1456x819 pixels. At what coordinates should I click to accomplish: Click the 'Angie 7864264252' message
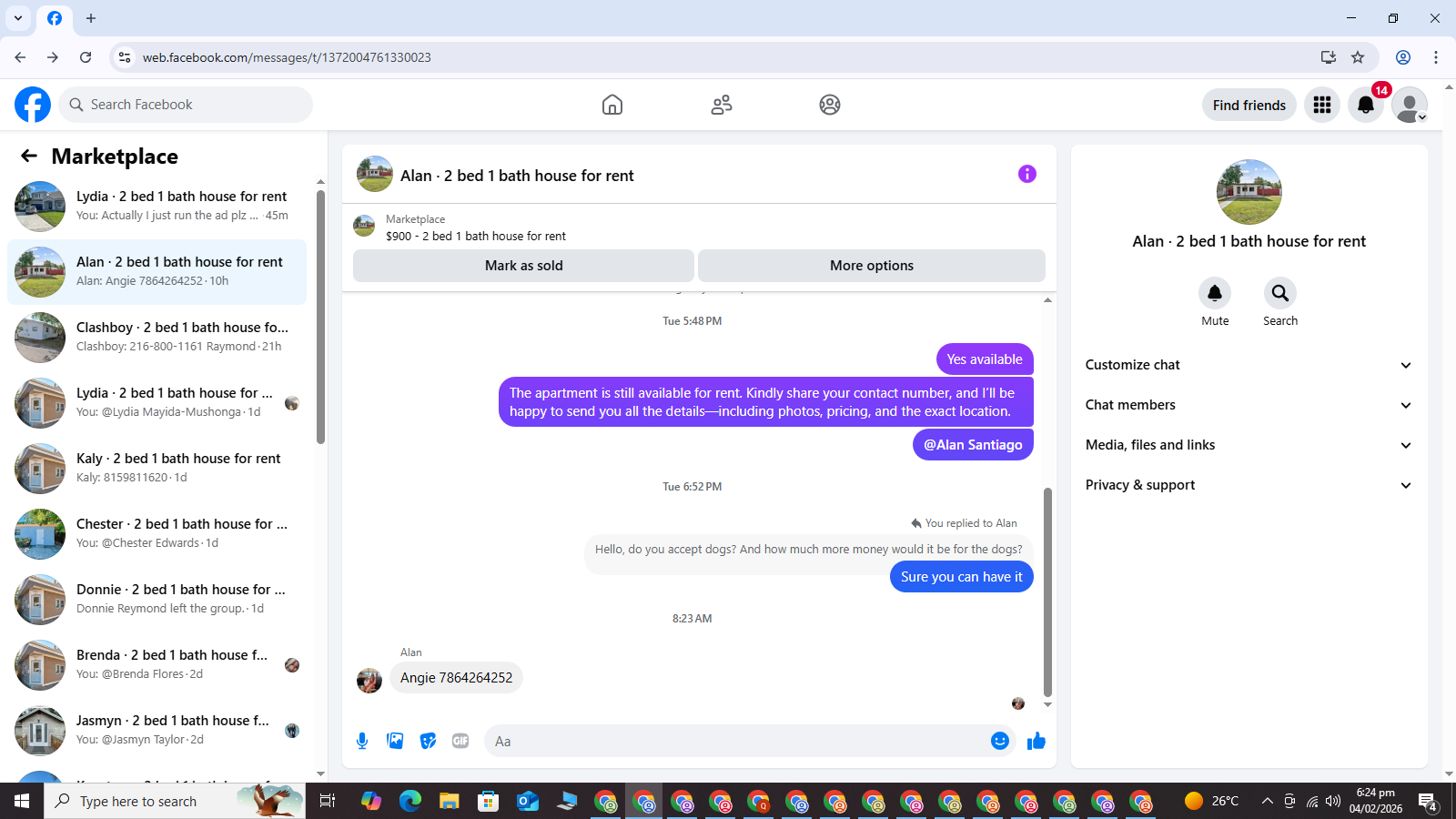point(456,677)
